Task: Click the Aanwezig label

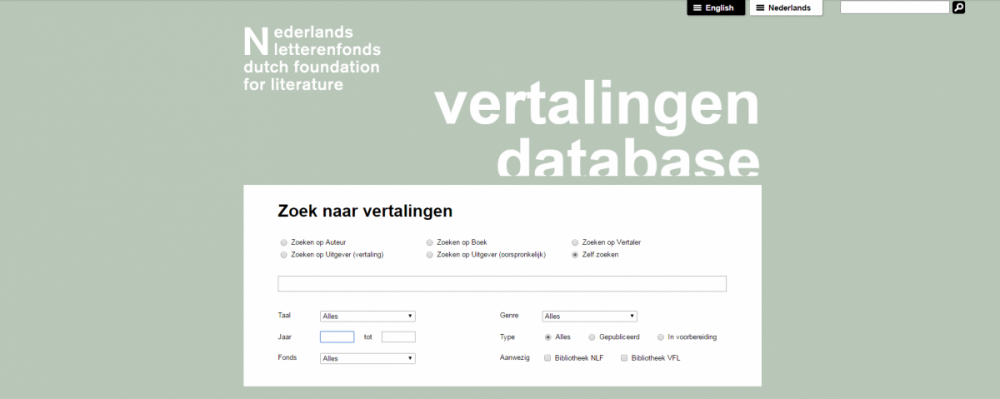Action: pos(515,358)
